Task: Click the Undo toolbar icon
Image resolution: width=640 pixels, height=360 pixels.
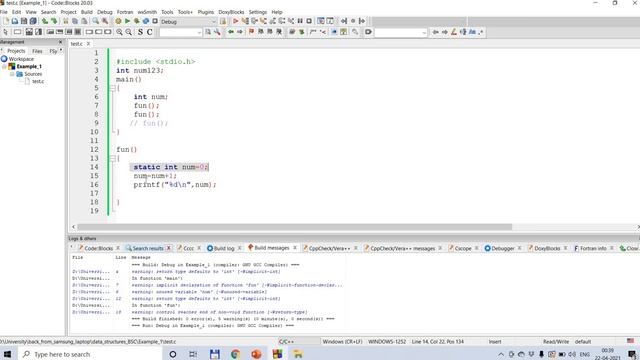Action: (44, 21)
